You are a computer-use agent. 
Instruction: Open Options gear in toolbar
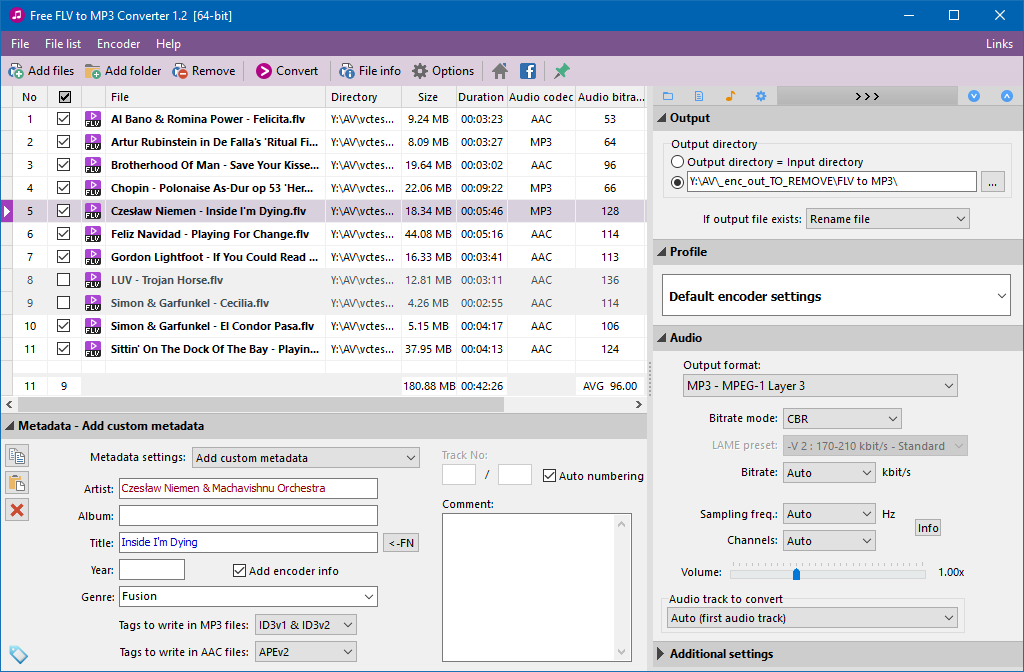[443, 71]
